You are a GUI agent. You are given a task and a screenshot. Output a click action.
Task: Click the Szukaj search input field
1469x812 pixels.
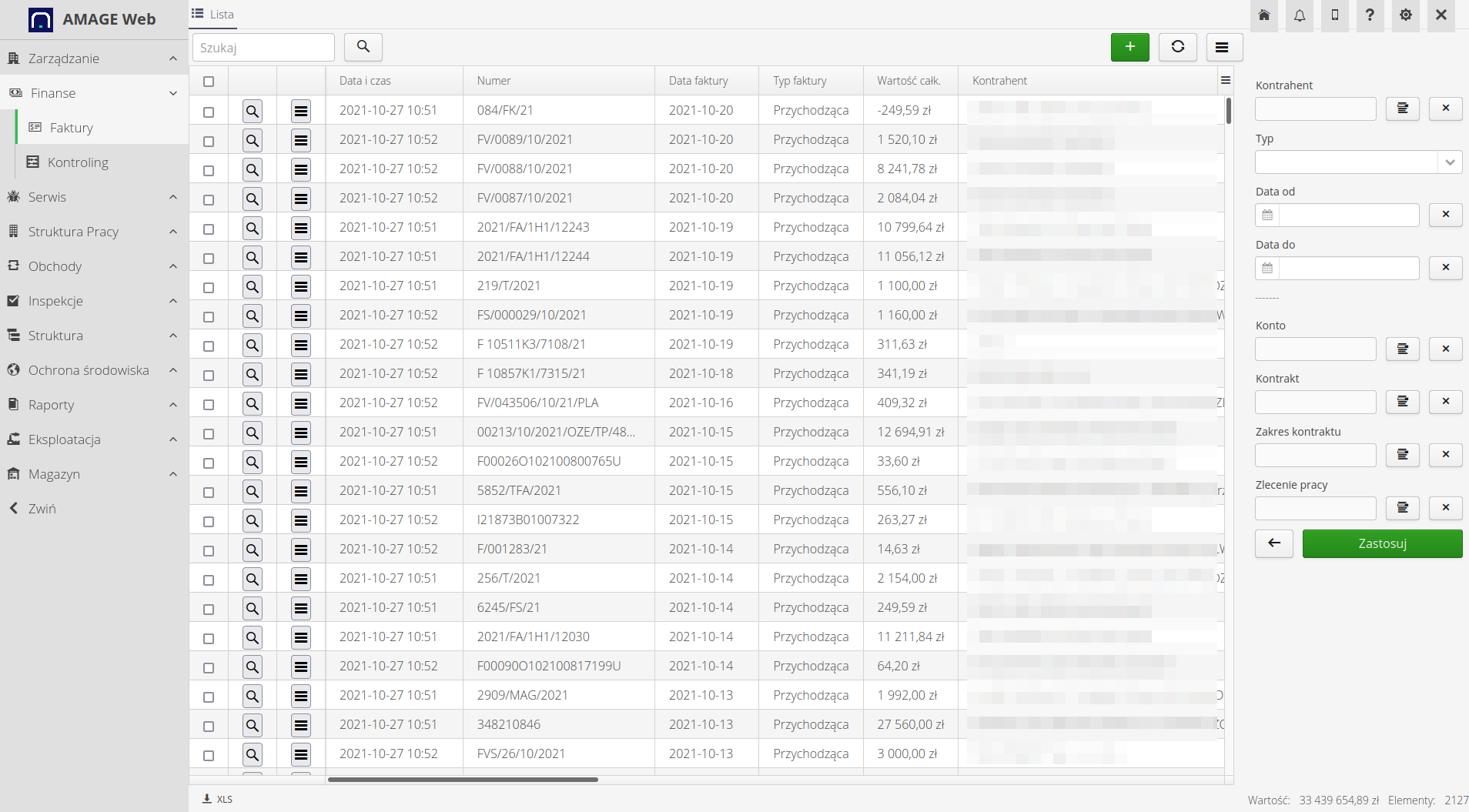click(263, 47)
